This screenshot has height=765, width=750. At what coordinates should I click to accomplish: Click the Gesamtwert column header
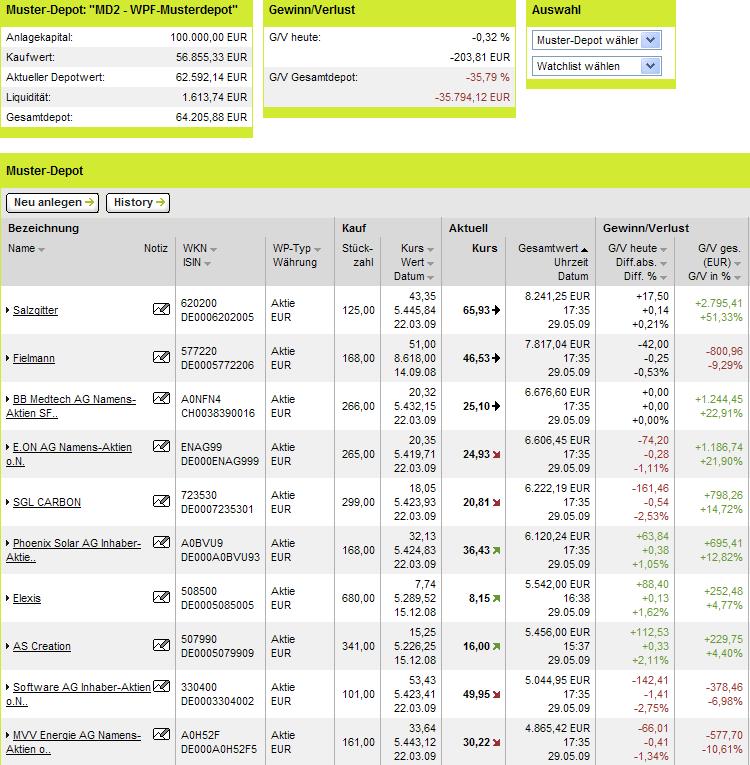(x=548, y=248)
